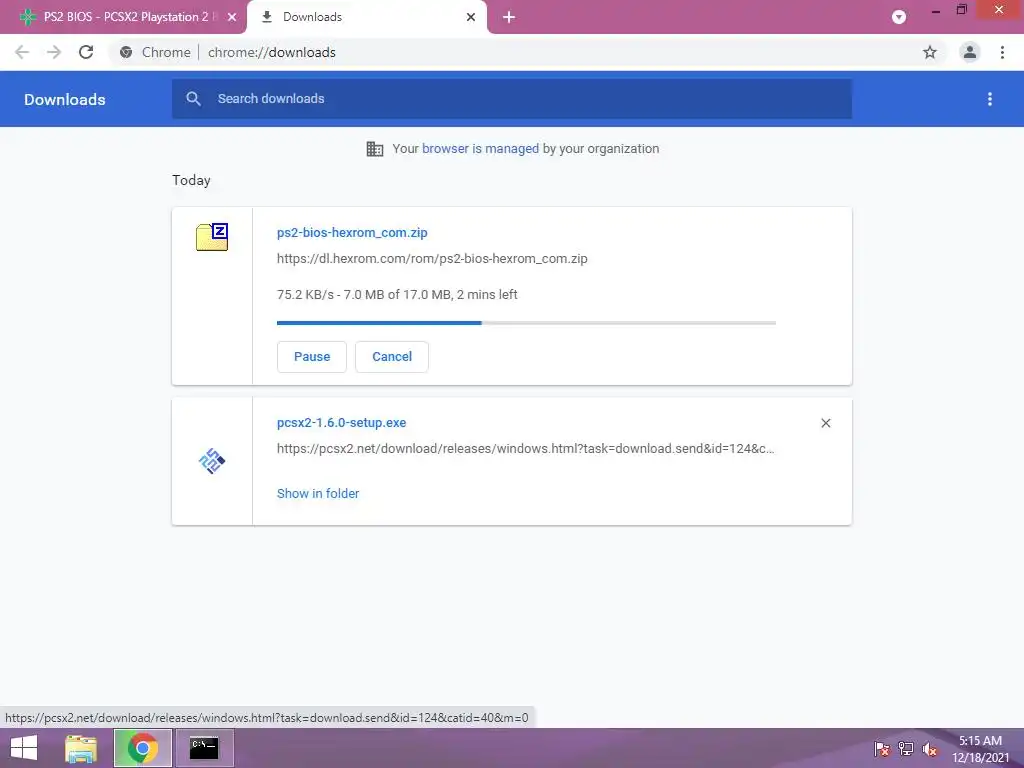Click the Action Center flag tray icon

[881, 749]
